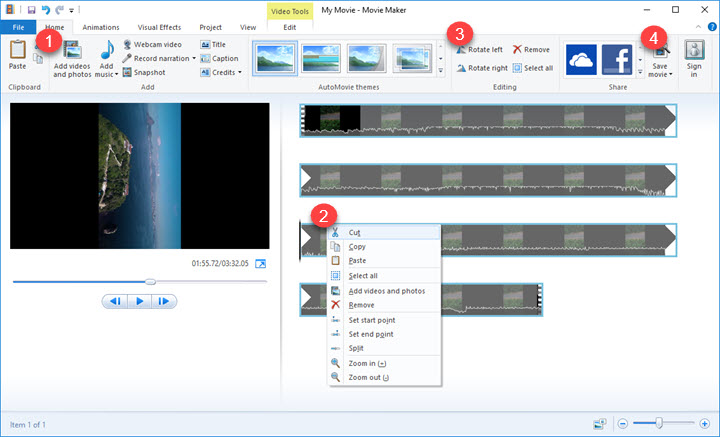Undo the last action from the quick access toolbar

coord(45,10)
